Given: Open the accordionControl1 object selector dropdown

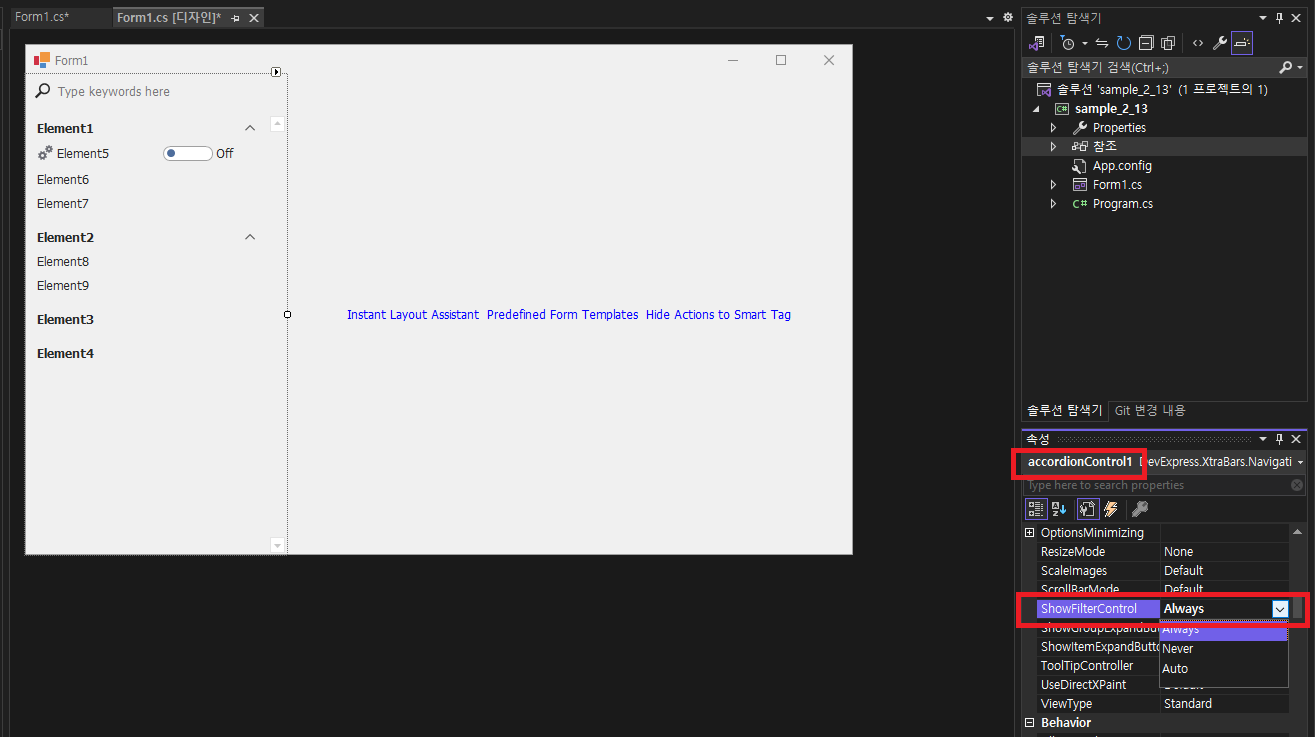Looking at the screenshot, I should (1300, 462).
